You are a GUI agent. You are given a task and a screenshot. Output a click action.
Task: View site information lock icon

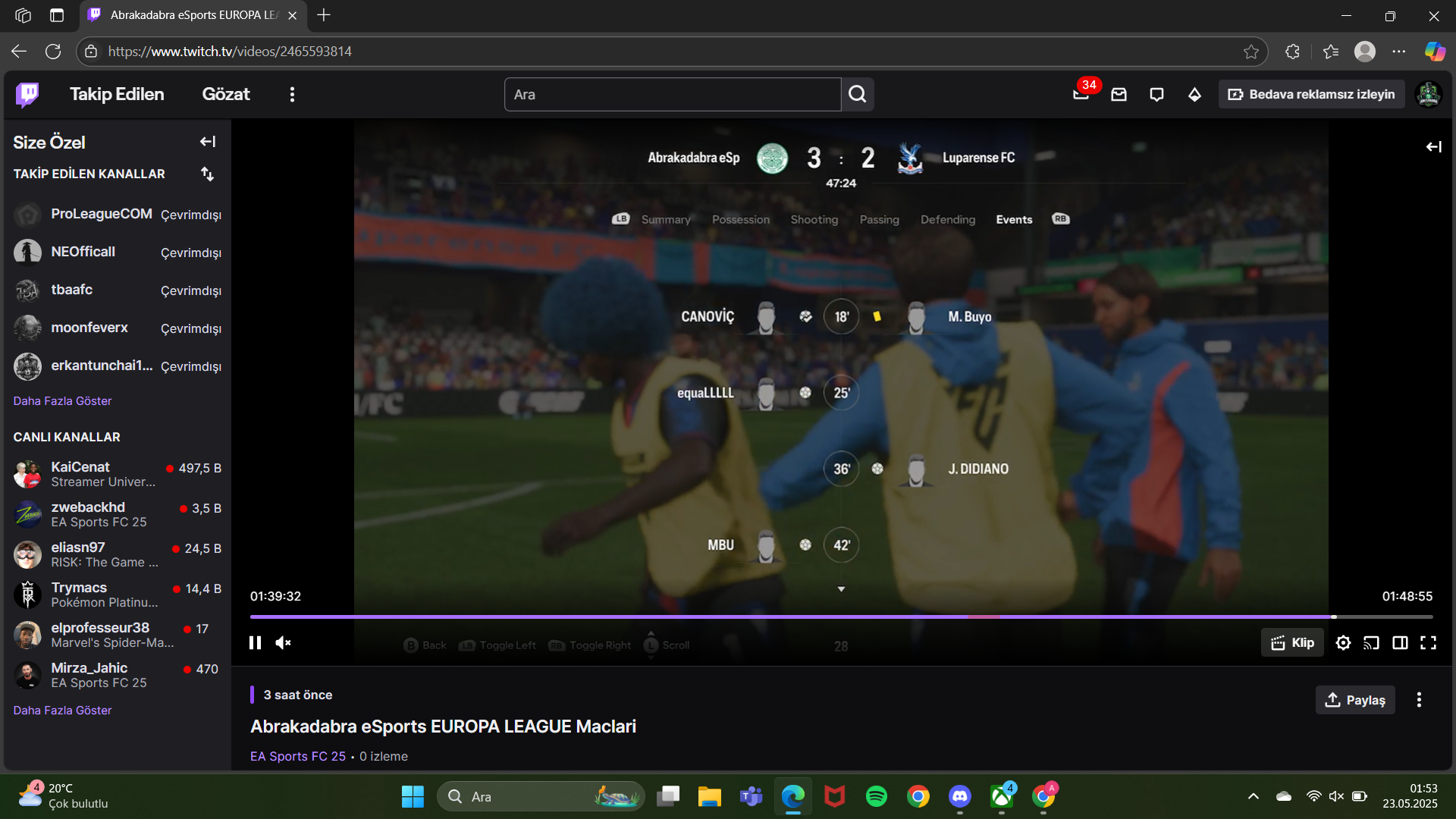91,51
